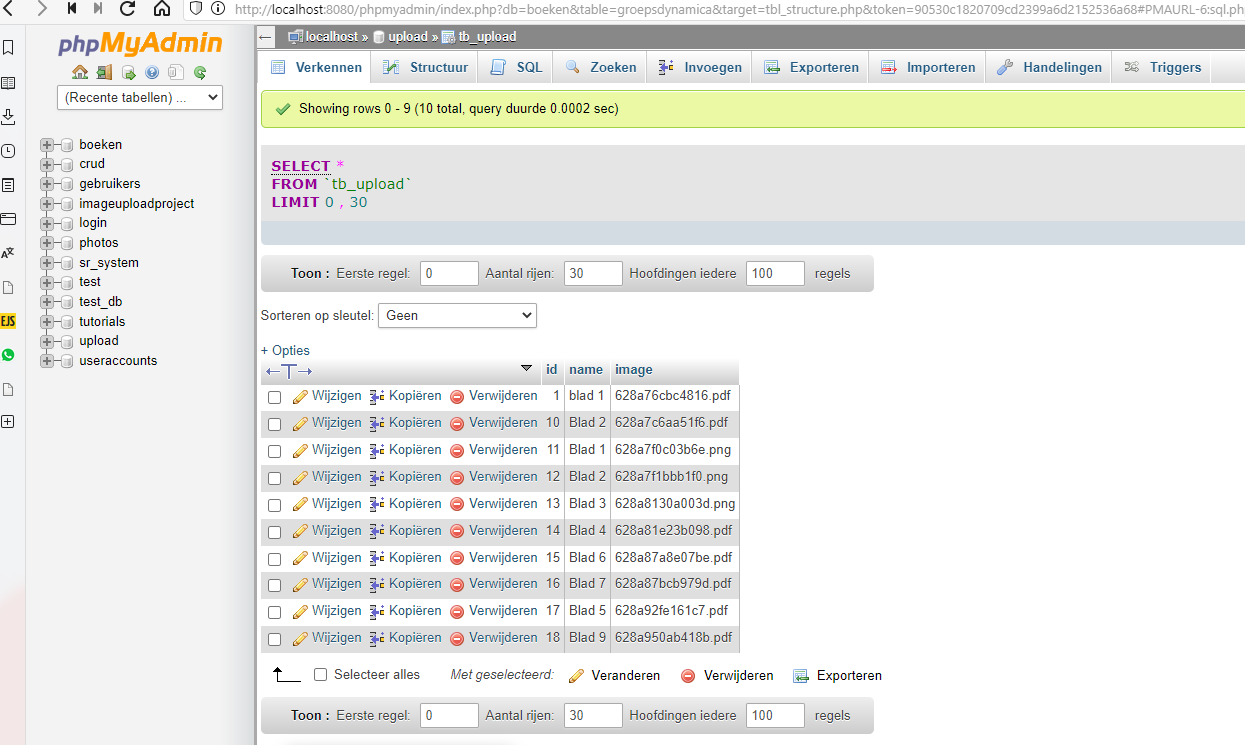Click copy icon for row id 11

pyautogui.click(x=377, y=450)
